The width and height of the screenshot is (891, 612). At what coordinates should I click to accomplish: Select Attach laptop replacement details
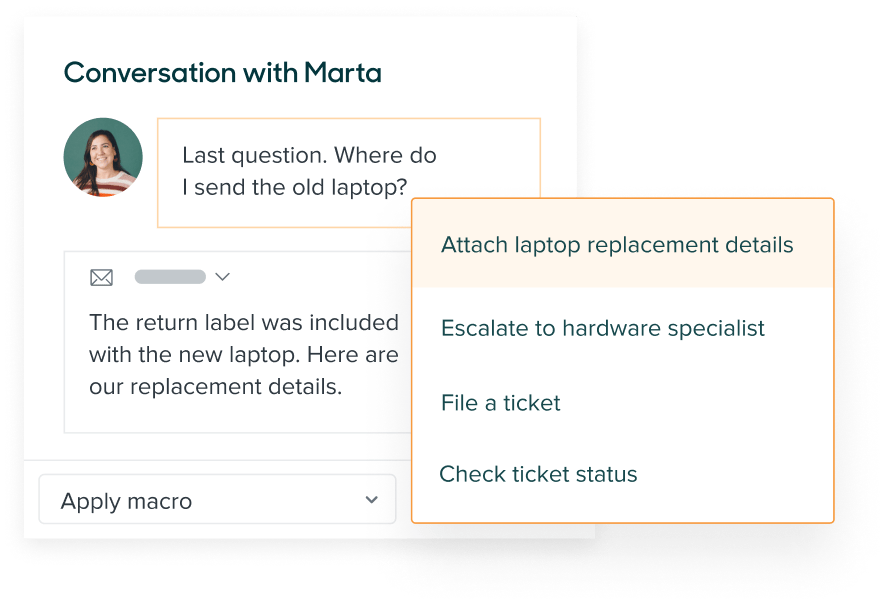coord(617,245)
